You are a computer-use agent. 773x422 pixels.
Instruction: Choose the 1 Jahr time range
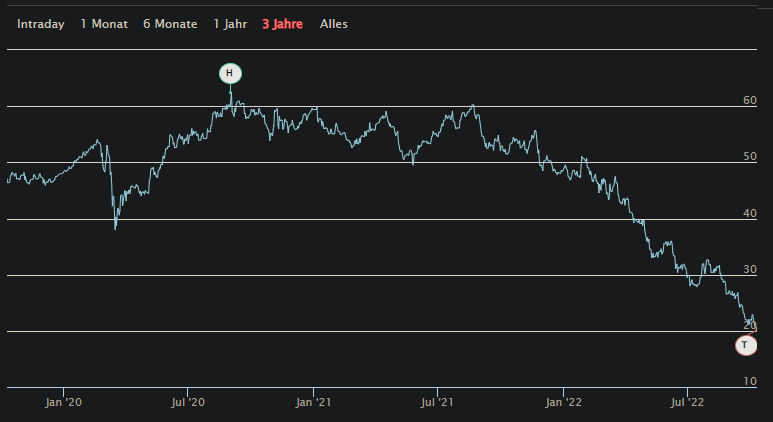coord(230,24)
